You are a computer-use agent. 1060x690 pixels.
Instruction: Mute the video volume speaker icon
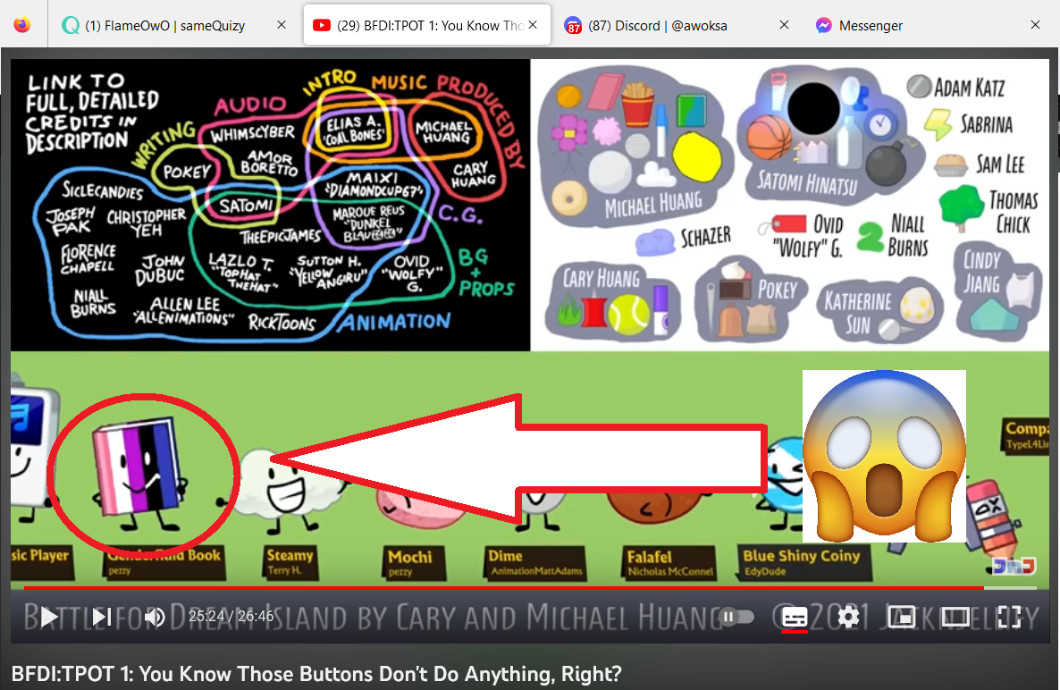tap(154, 617)
